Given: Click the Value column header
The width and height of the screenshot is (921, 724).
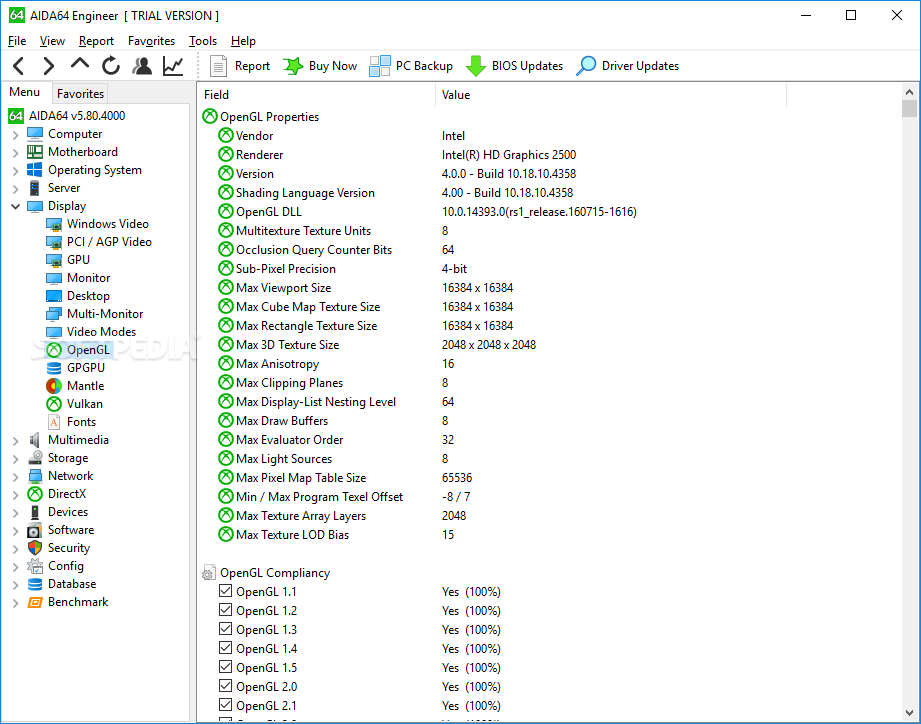Looking at the screenshot, I should pyautogui.click(x=611, y=95).
